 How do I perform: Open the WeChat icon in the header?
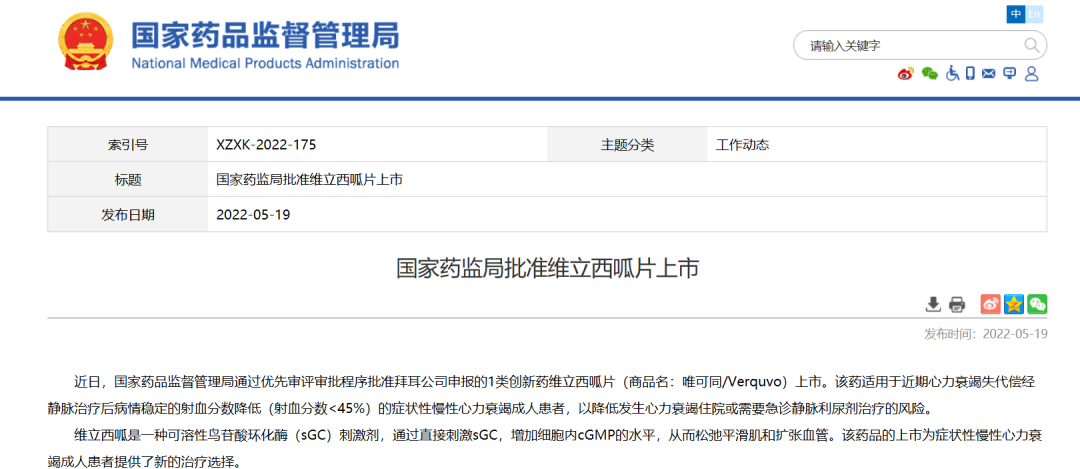[930, 73]
